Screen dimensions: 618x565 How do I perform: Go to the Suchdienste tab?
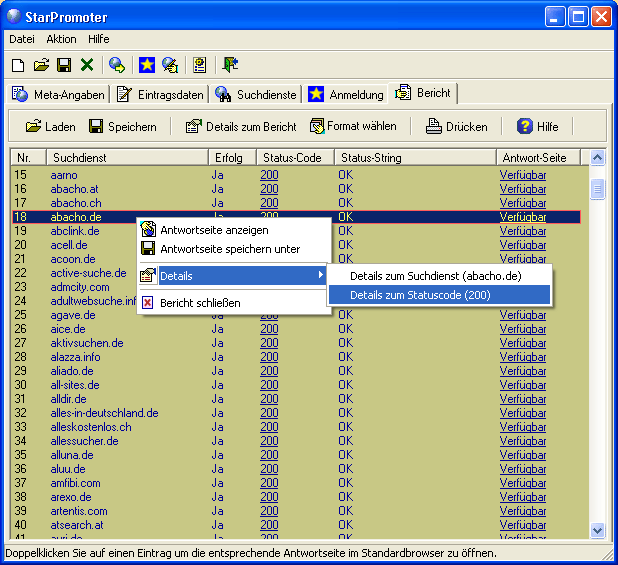255,95
